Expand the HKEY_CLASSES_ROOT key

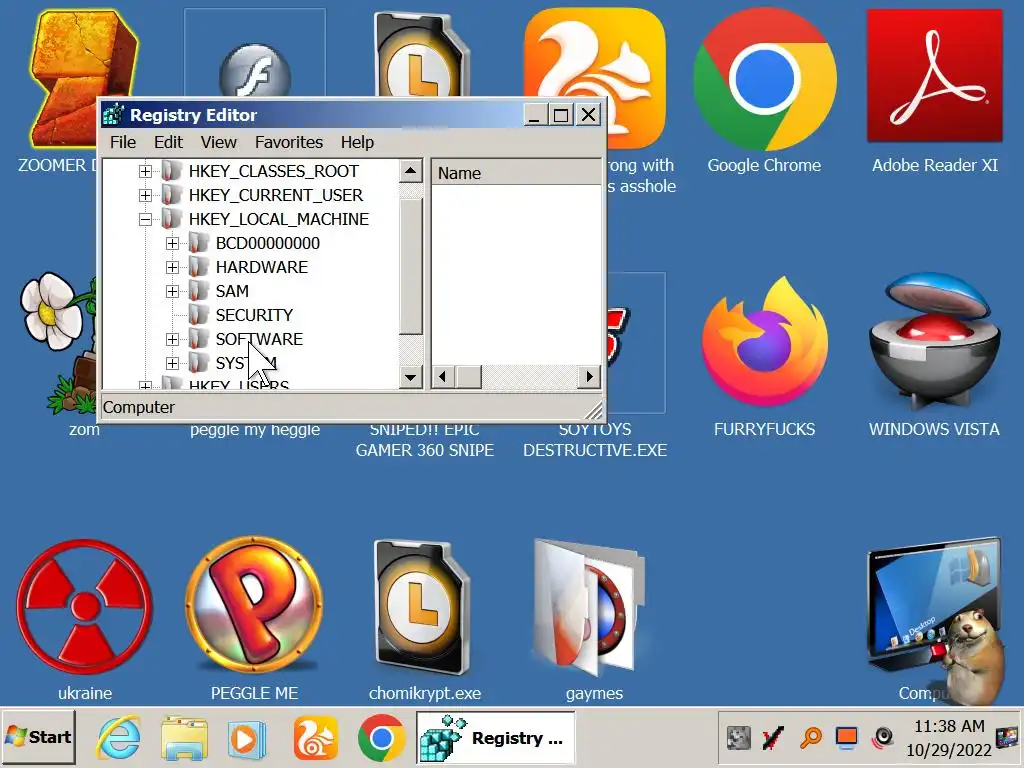(145, 171)
